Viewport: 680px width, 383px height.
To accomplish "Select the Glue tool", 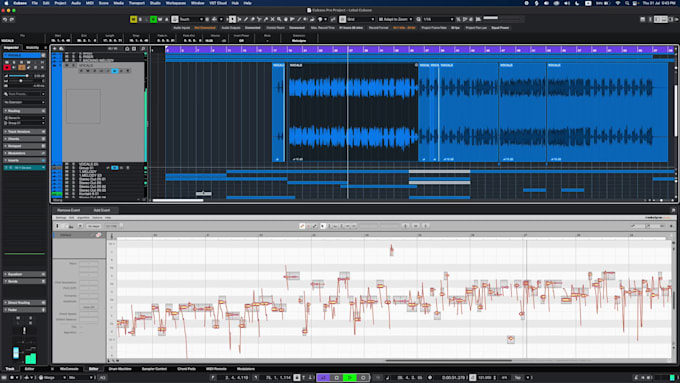I will [x=265, y=20].
